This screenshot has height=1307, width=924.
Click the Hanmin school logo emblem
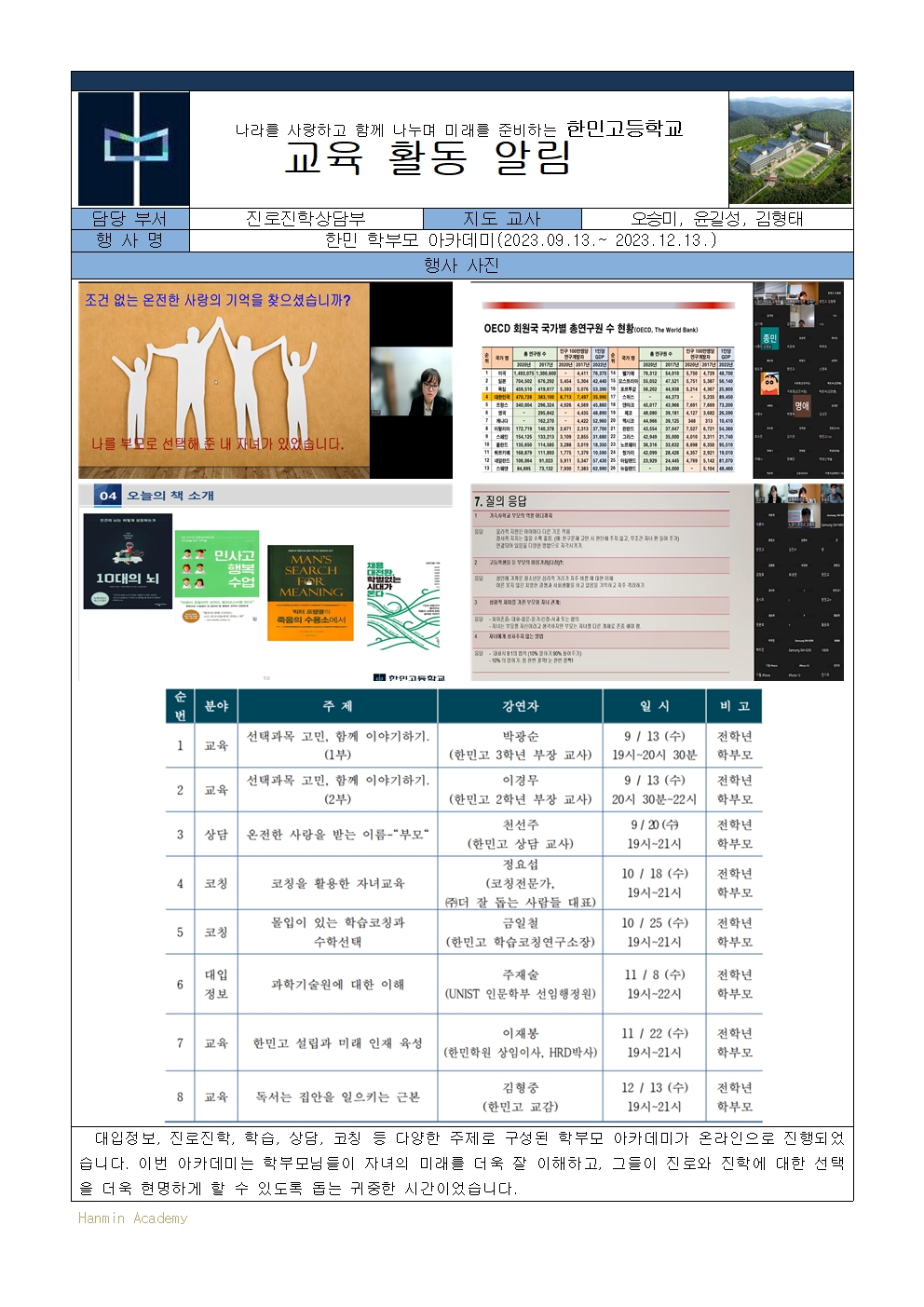tap(134, 148)
